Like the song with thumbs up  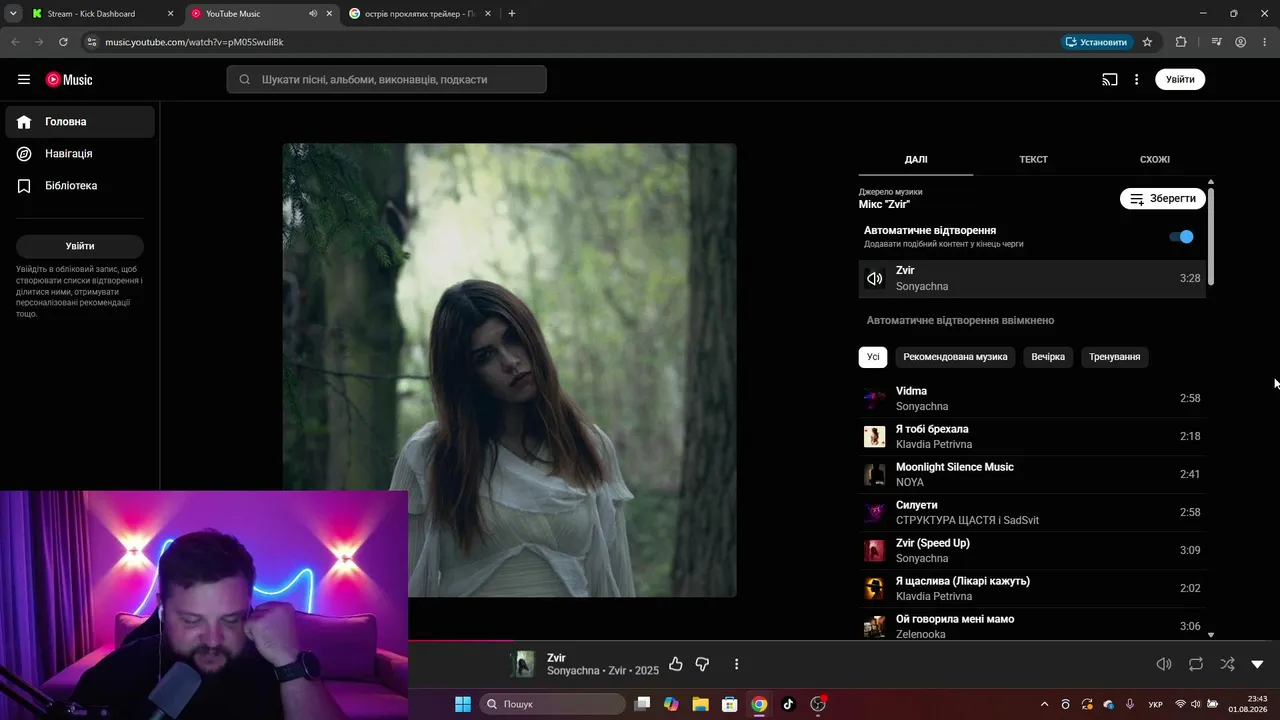coord(676,664)
